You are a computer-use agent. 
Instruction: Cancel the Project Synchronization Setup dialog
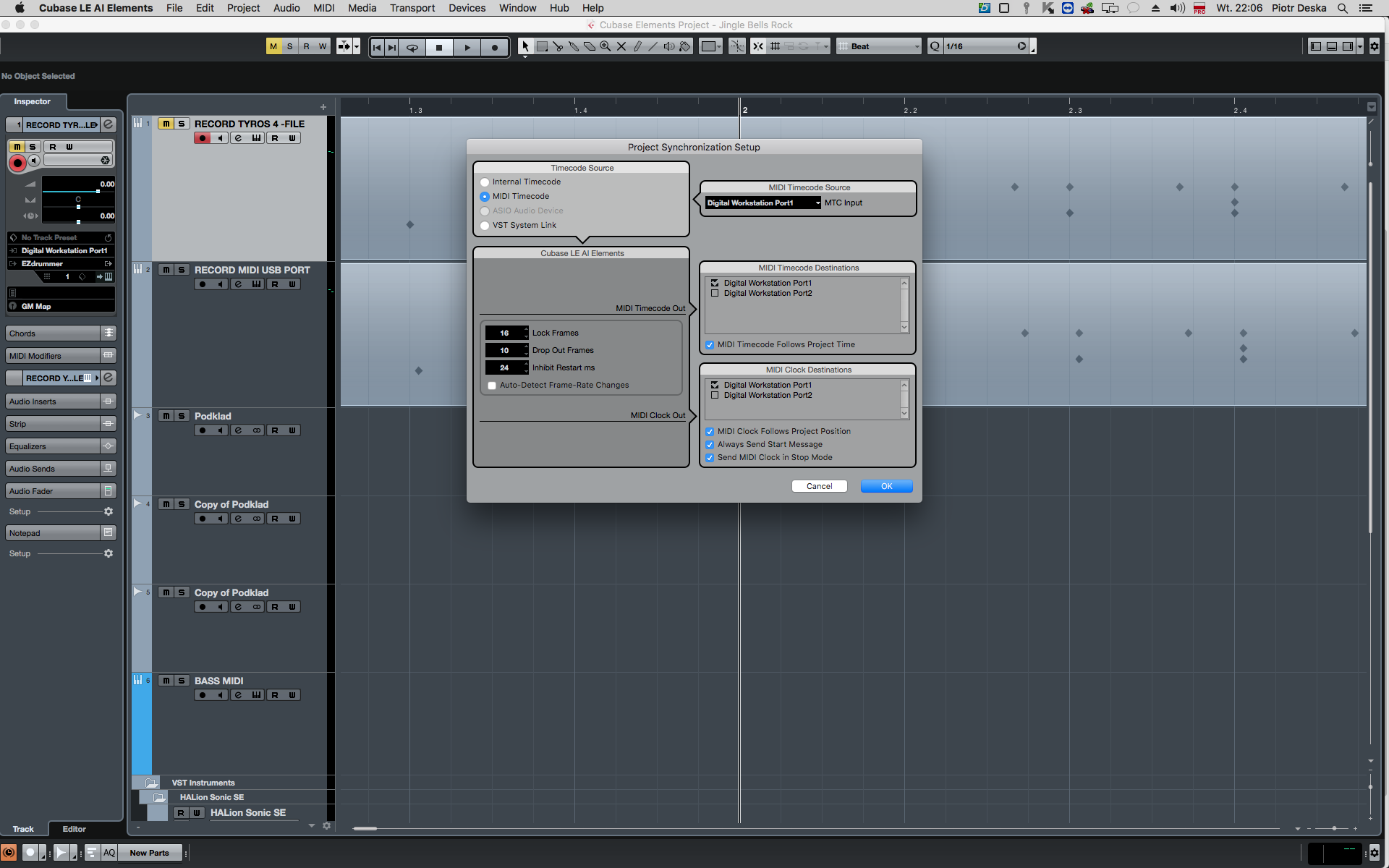click(819, 486)
